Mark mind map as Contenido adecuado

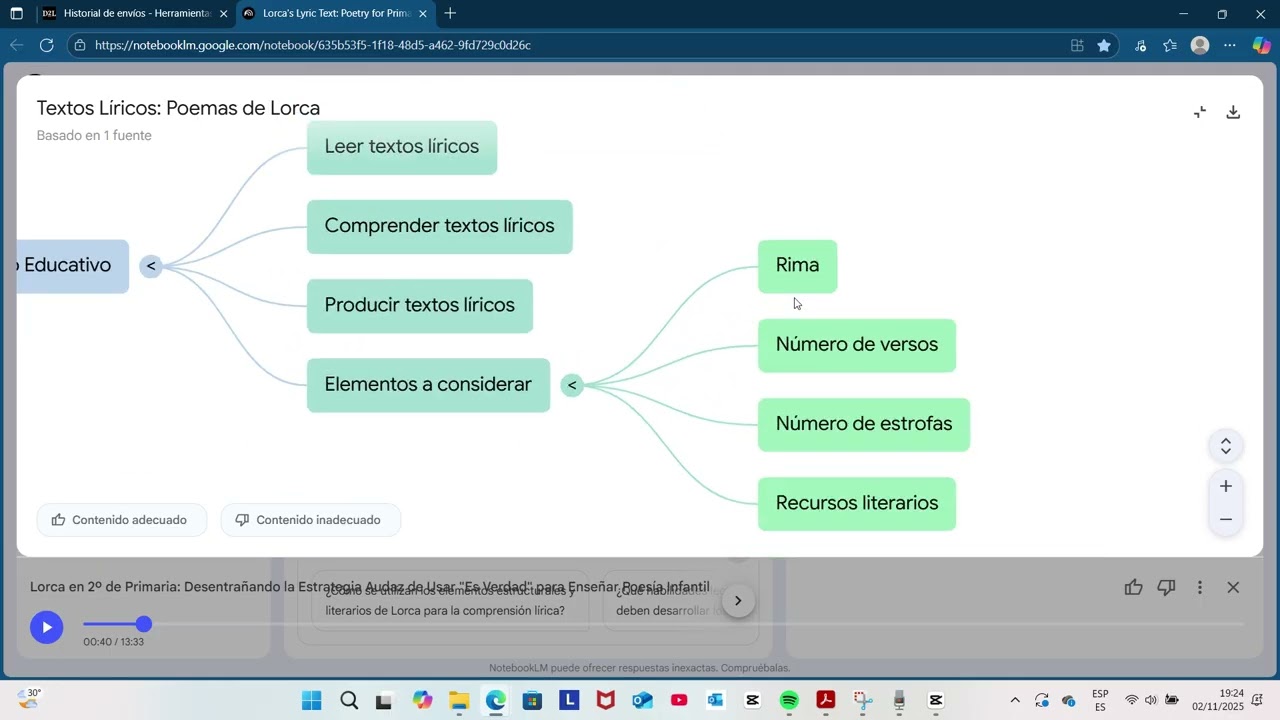(x=122, y=520)
